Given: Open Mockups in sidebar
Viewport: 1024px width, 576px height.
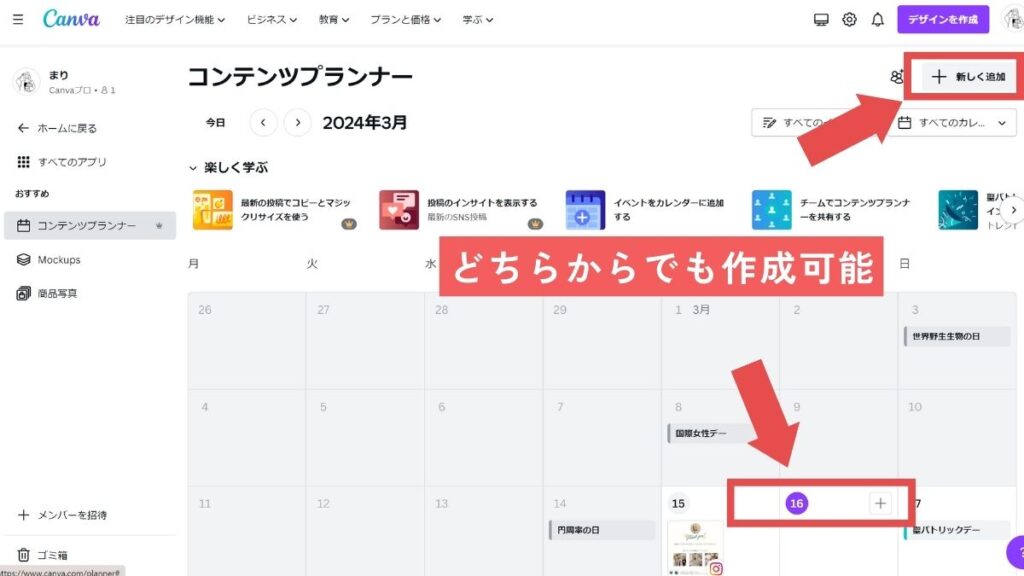Looking at the screenshot, I should (49, 259).
